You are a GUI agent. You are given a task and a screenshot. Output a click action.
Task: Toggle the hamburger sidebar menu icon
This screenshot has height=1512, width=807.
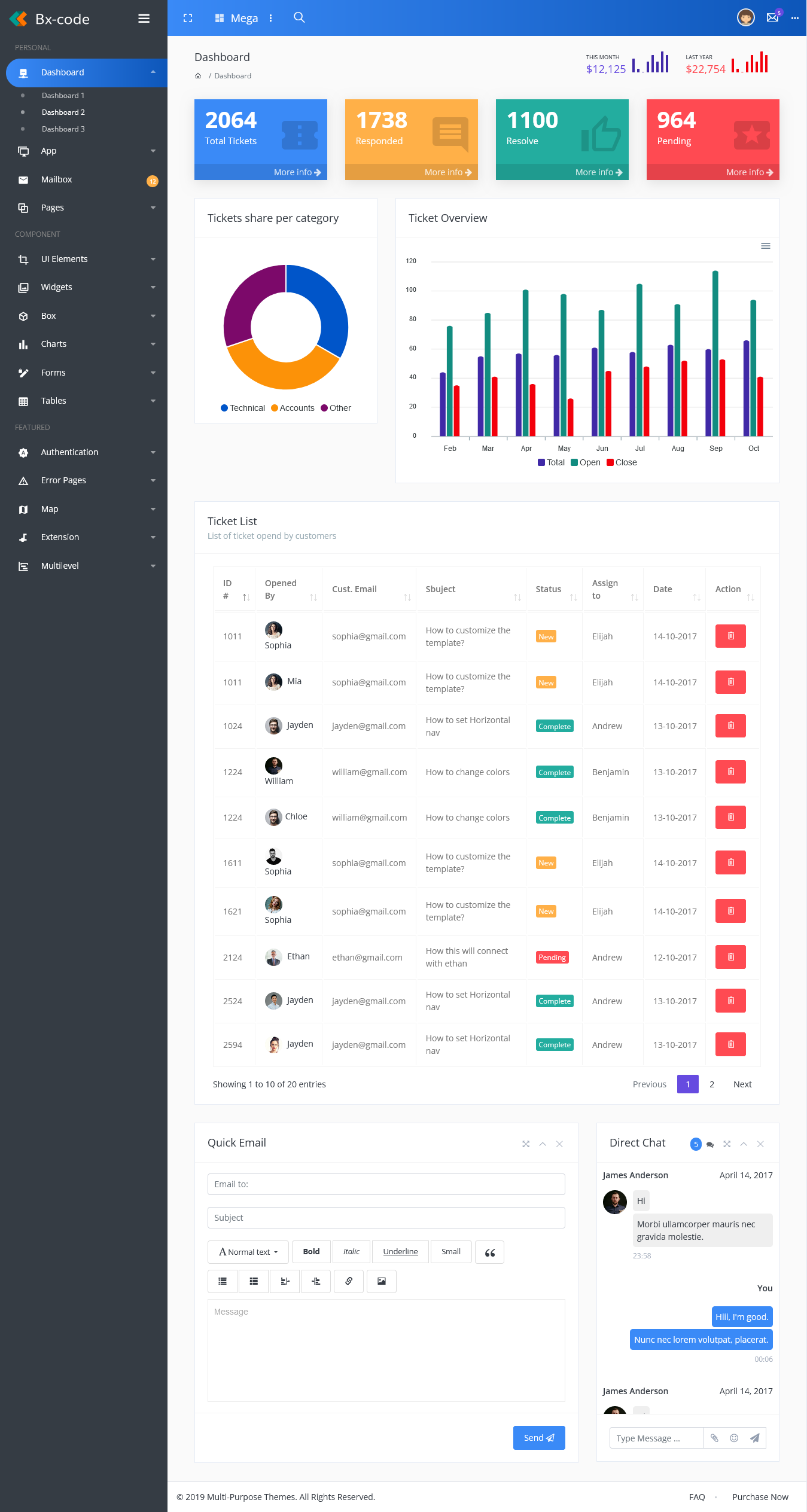pyautogui.click(x=144, y=19)
